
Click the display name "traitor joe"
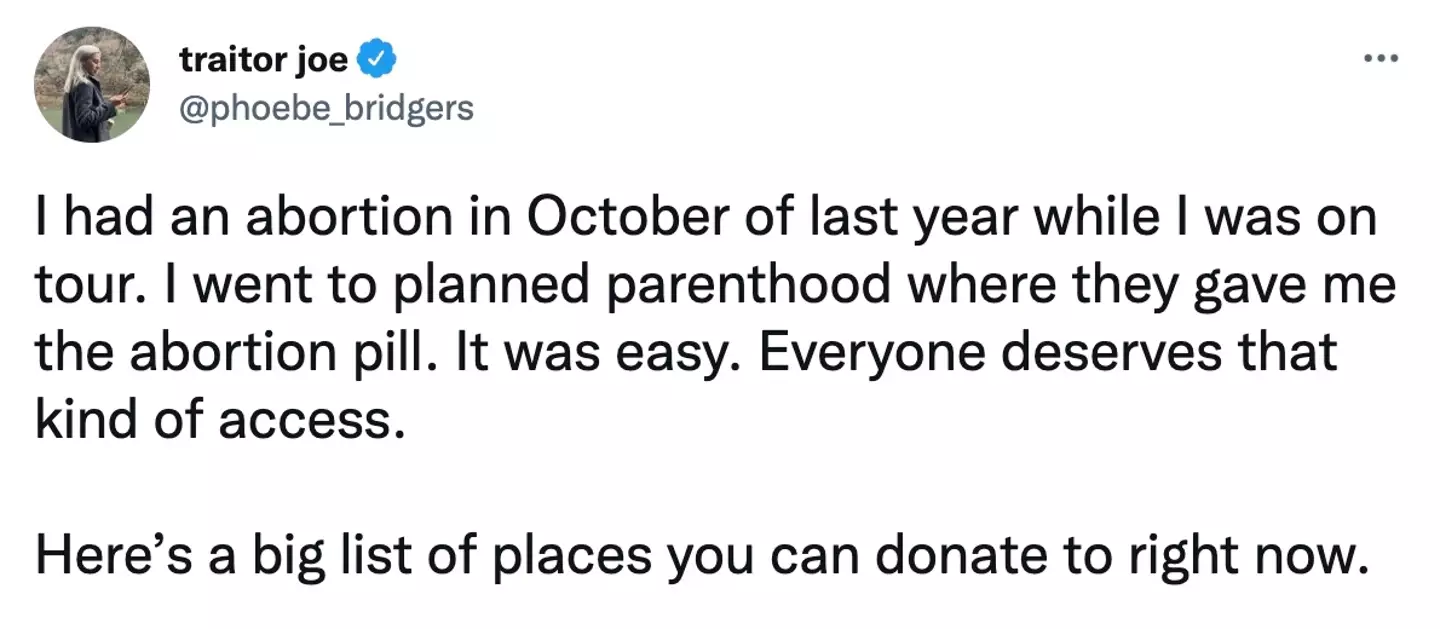tap(264, 61)
